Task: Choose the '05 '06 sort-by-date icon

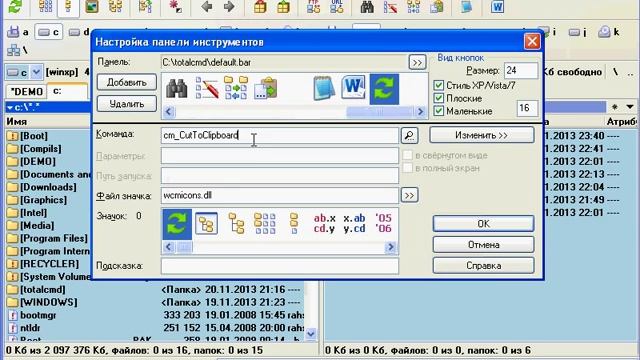Action: [x=383, y=223]
